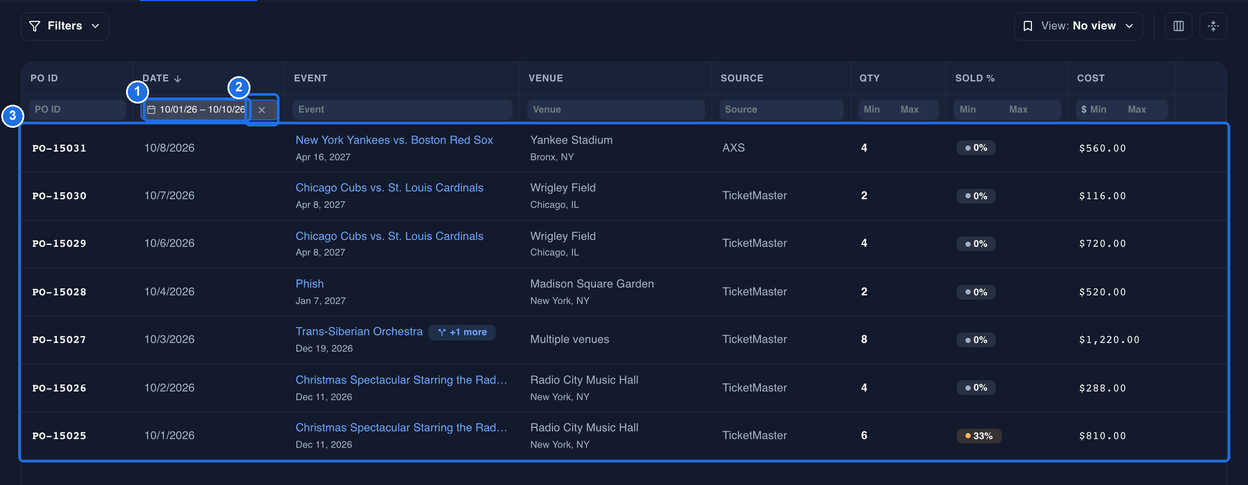Focus the Venue filter input
The width and height of the screenshot is (1248, 485).
click(x=615, y=110)
